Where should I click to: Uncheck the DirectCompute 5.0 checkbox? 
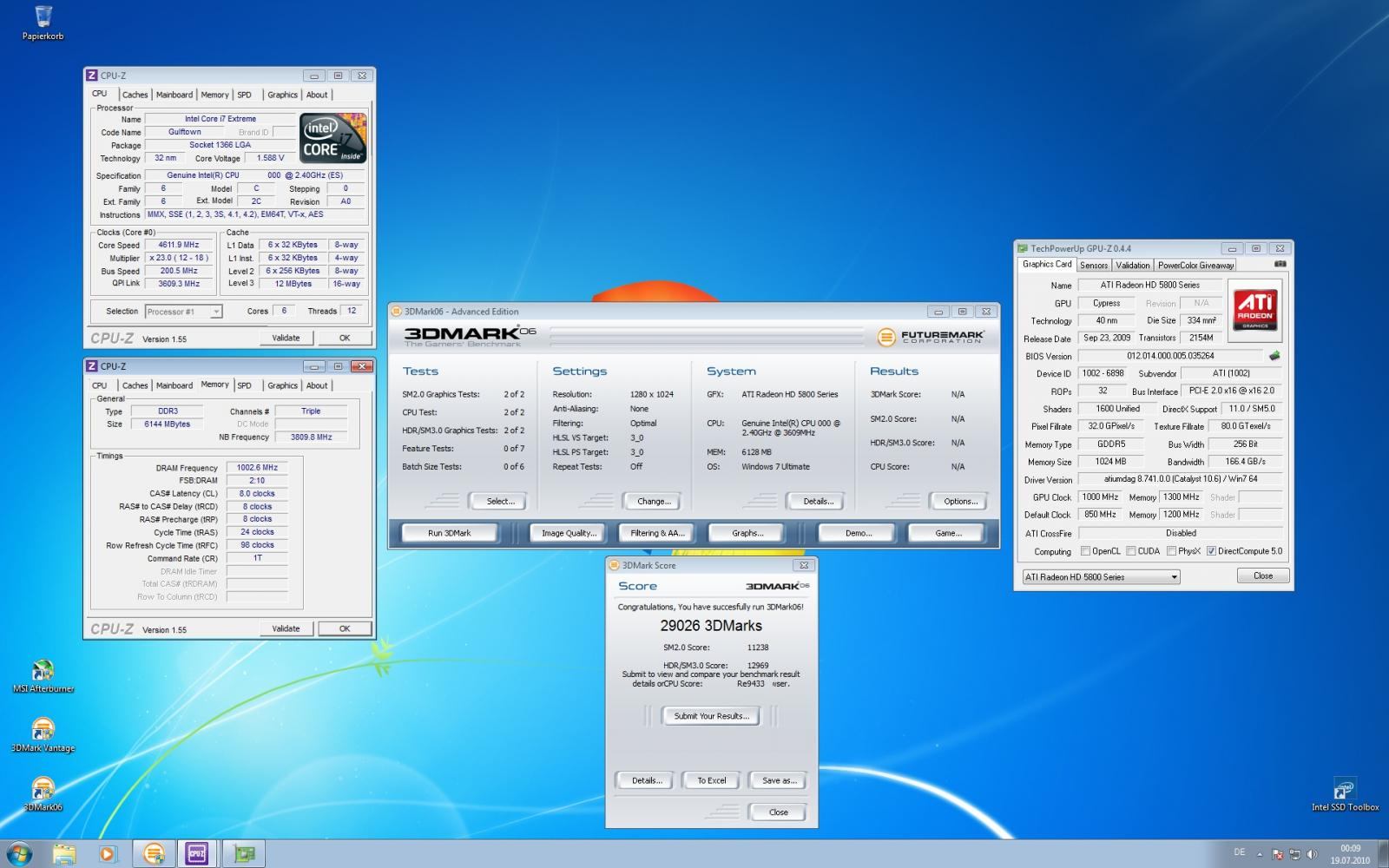pyautogui.click(x=1211, y=551)
